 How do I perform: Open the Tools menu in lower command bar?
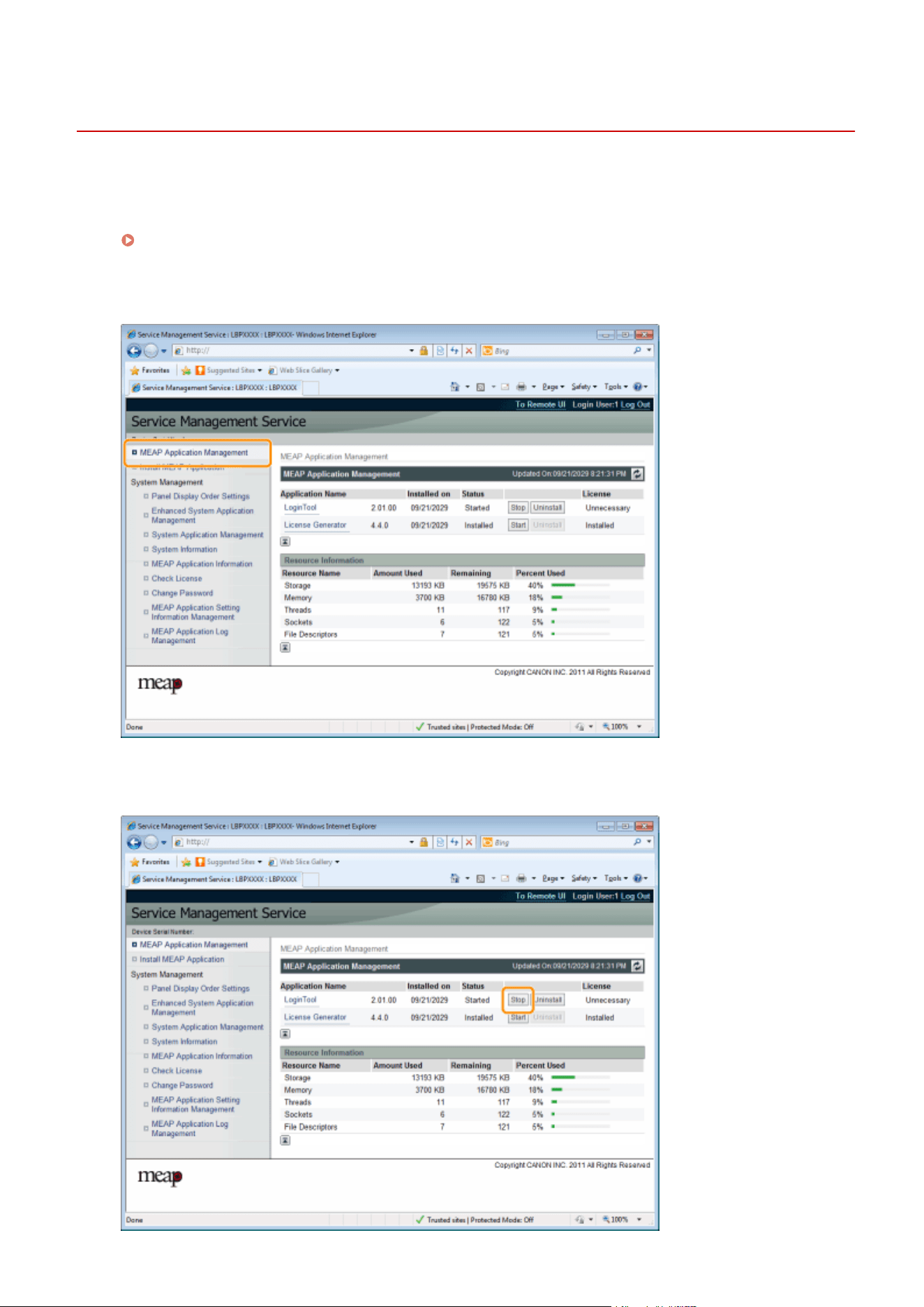click(616, 878)
